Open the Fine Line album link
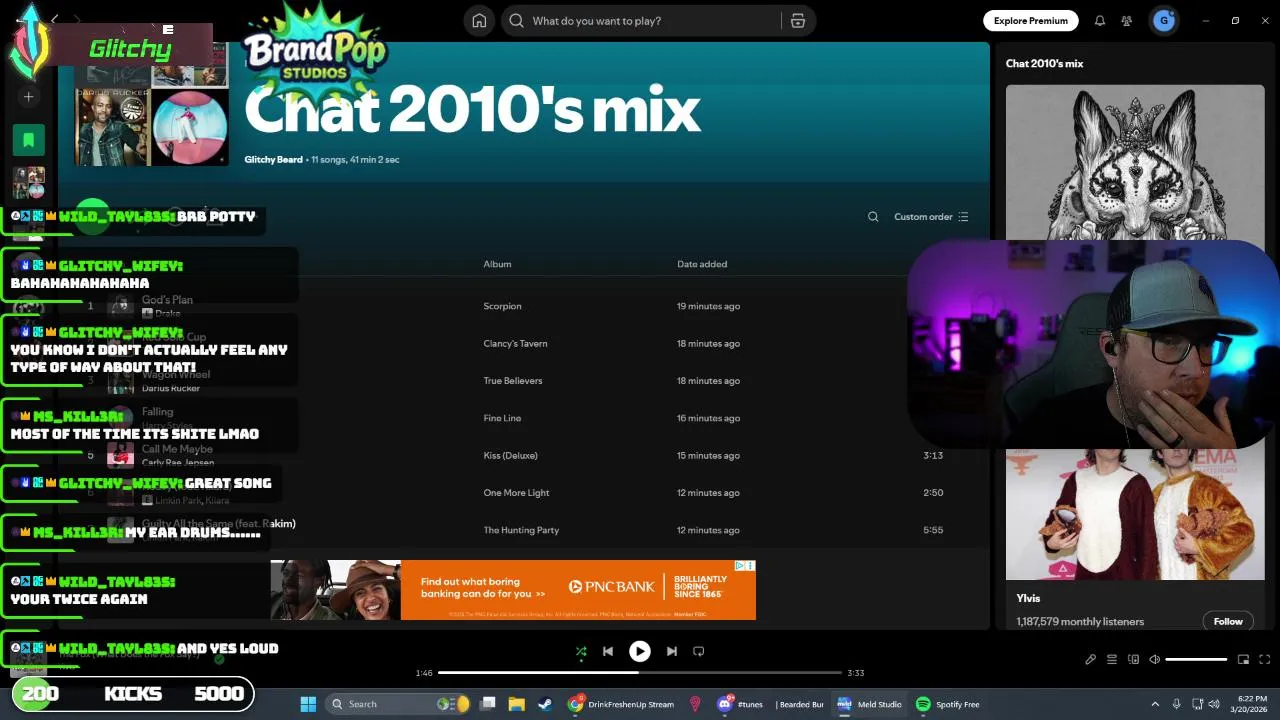Viewport: 1280px width, 720px height. click(x=502, y=418)
